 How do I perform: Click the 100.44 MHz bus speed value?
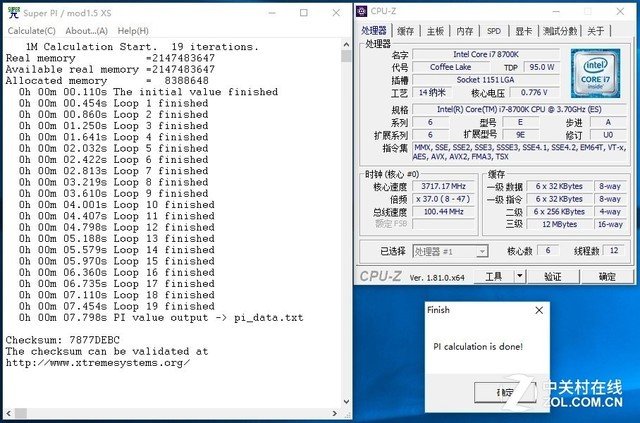point(444,212)
